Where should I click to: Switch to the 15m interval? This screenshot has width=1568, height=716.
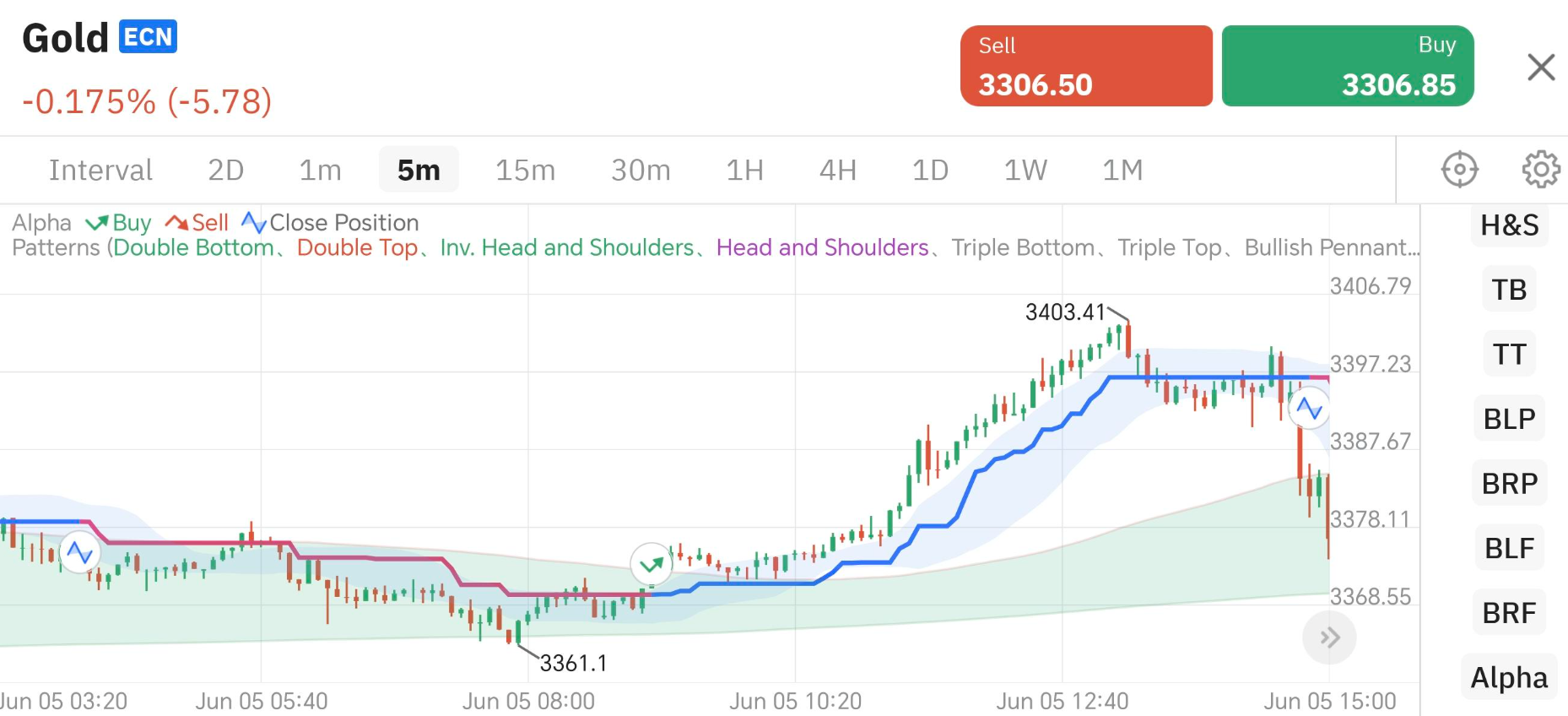coord(525,171)
